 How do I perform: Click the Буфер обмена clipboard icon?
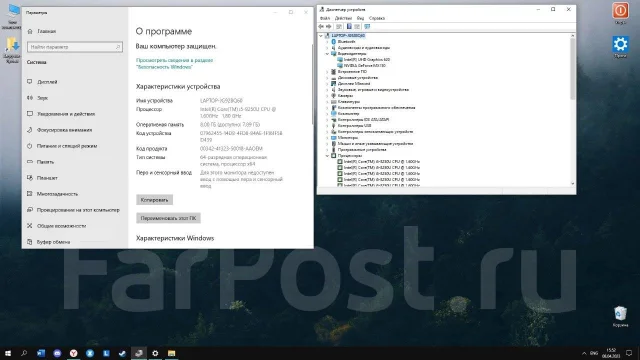(30, 242)
